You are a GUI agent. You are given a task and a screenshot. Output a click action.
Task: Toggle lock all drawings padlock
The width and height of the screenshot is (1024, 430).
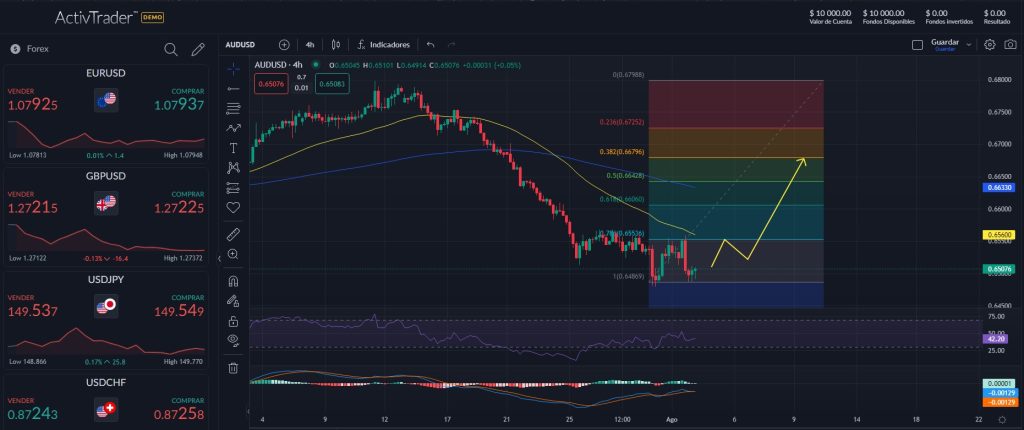[x=233, y=321]
